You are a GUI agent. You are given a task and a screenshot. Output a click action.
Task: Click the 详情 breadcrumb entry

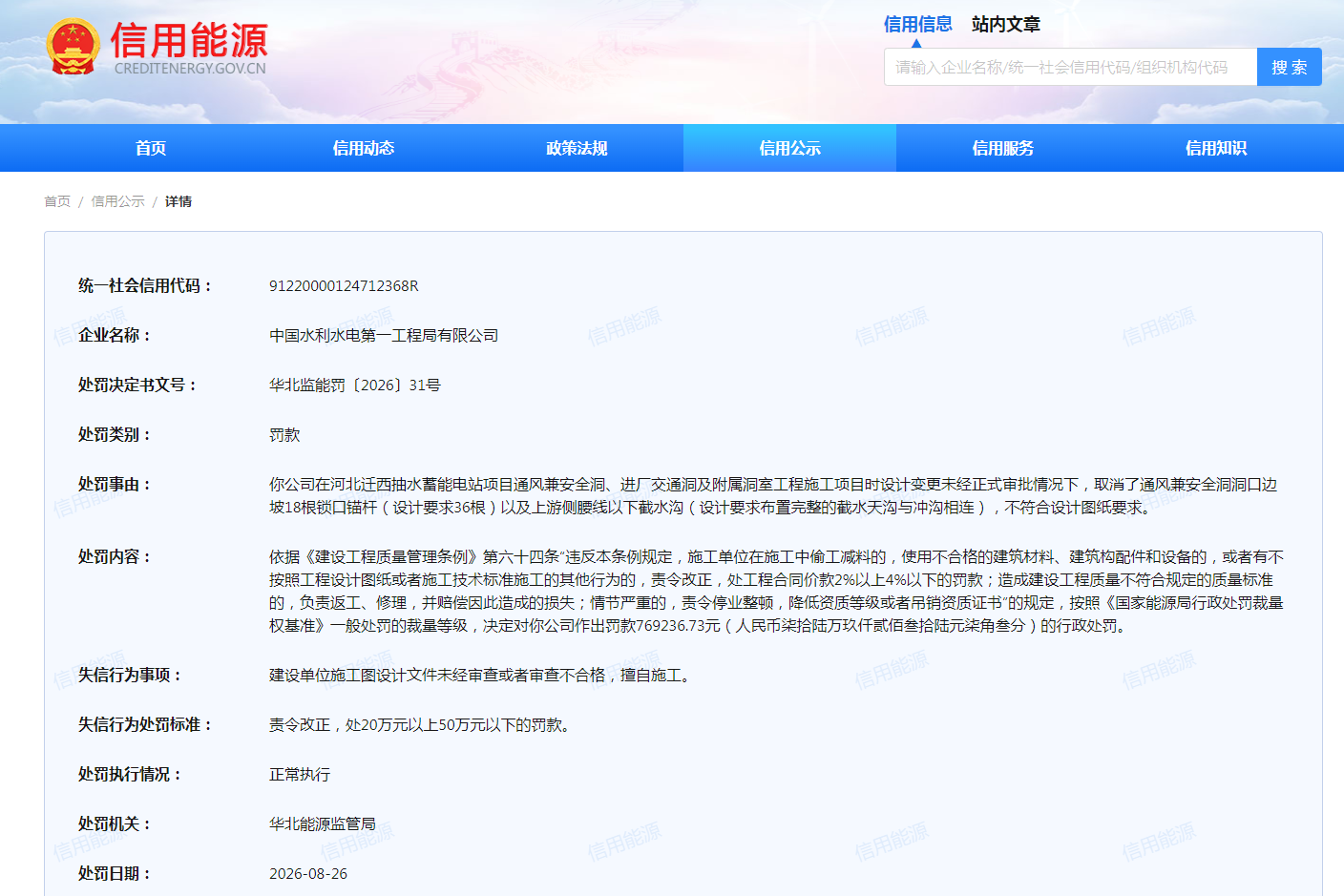point(178,201)
